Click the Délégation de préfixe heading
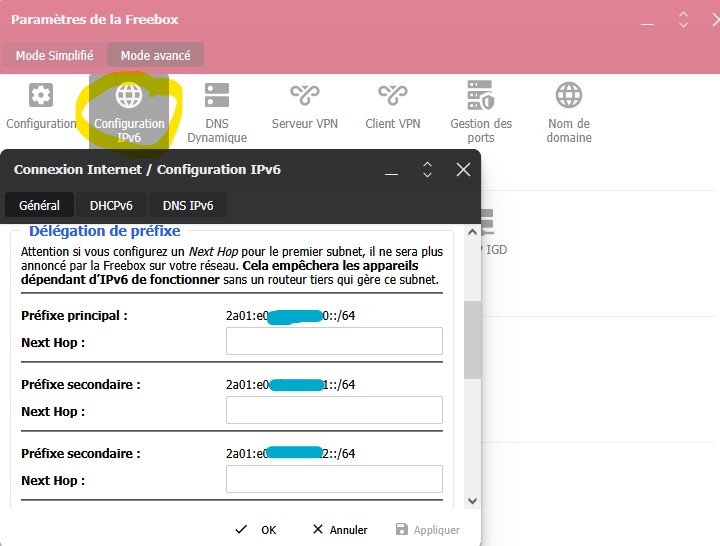720x546 pixels. pos(105,231)
